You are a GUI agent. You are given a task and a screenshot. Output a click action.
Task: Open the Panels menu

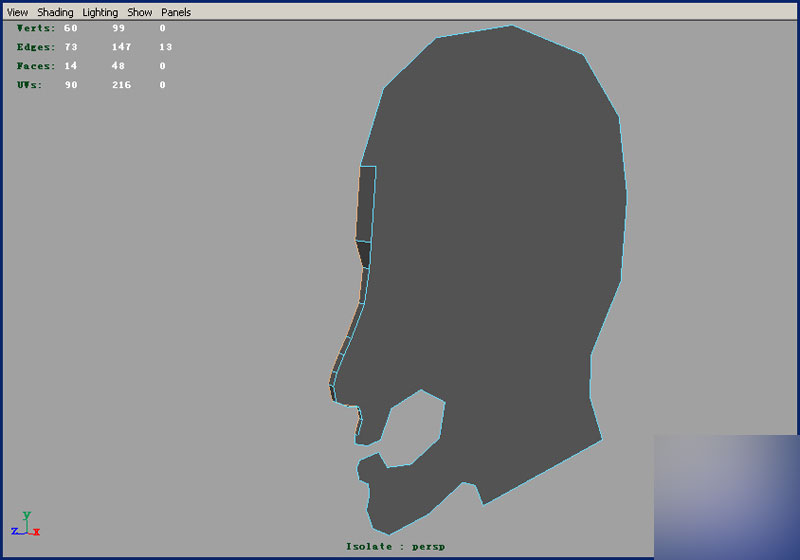point(176,12)
